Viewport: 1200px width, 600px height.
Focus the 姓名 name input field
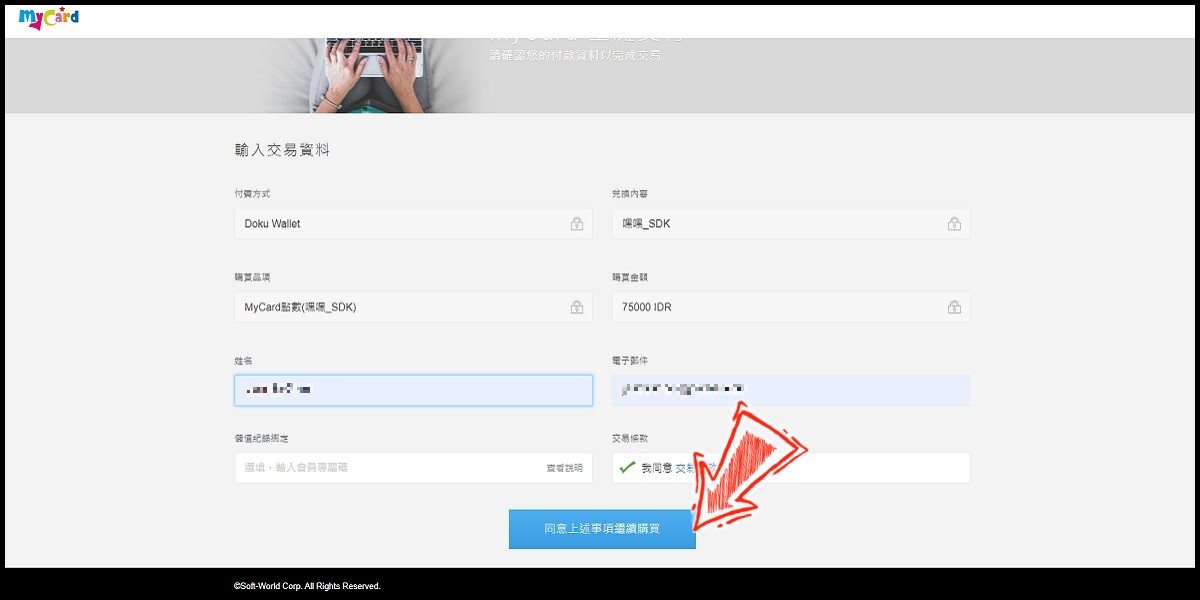coord(414,390)
